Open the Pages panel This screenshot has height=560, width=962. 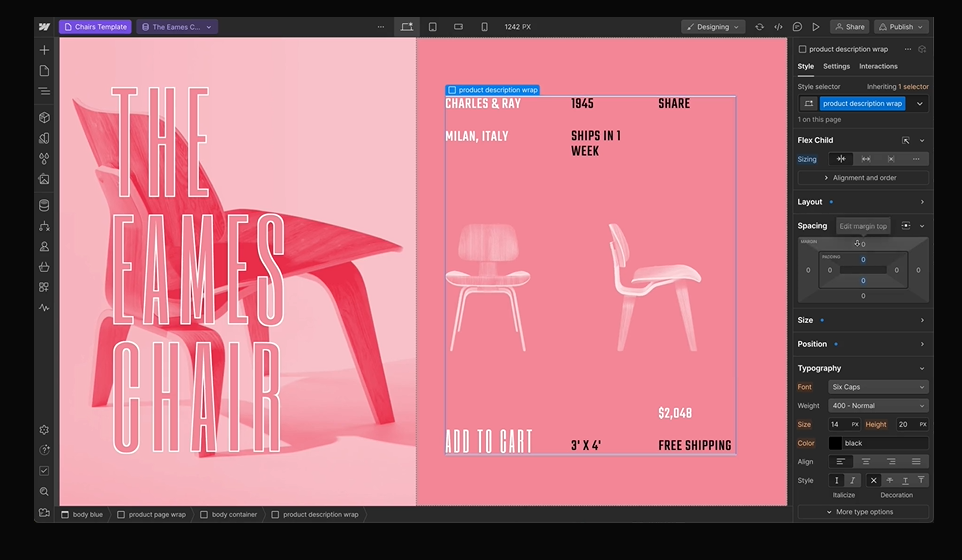(x=44, y=71)
